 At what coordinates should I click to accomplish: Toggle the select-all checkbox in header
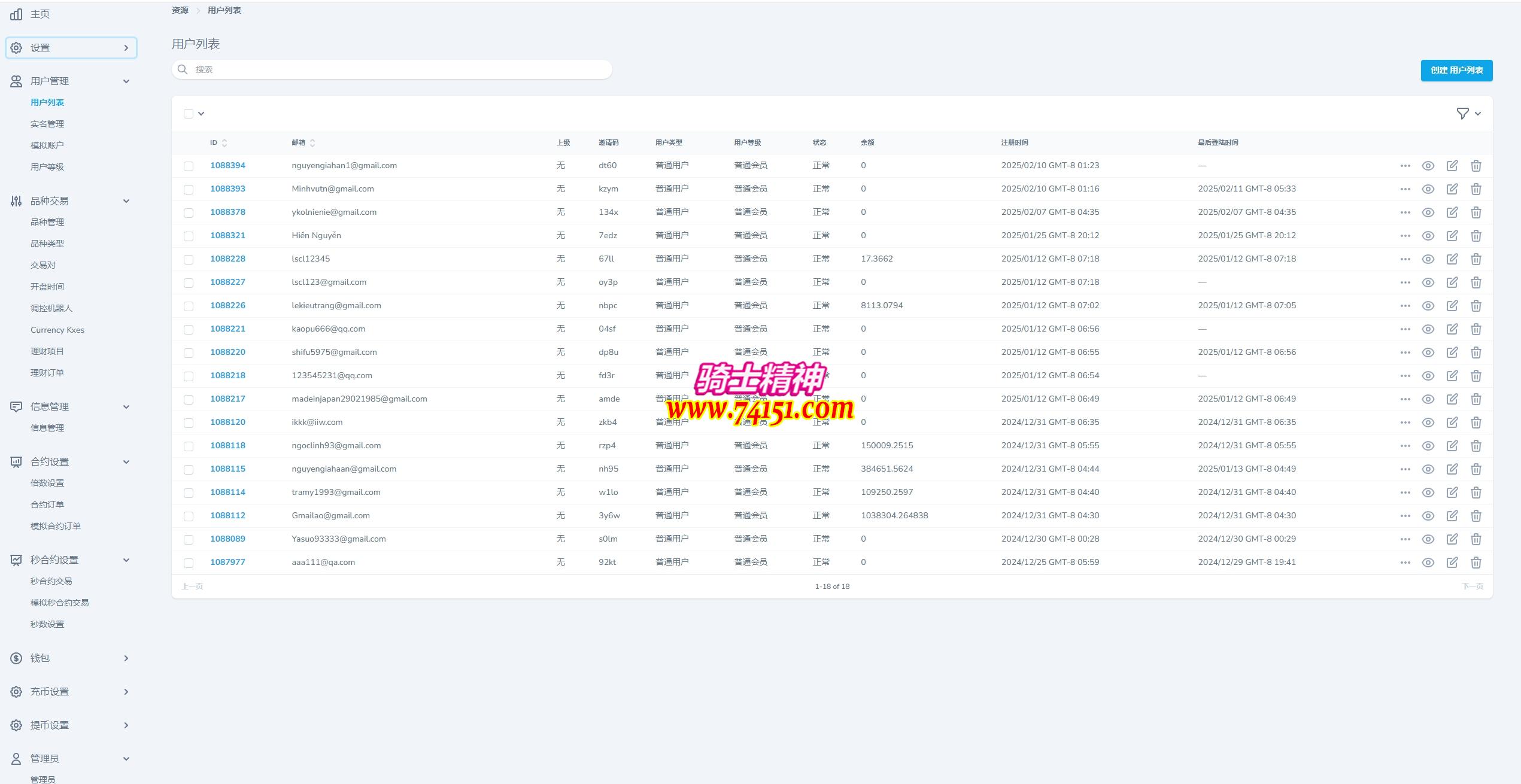[189, 114]
